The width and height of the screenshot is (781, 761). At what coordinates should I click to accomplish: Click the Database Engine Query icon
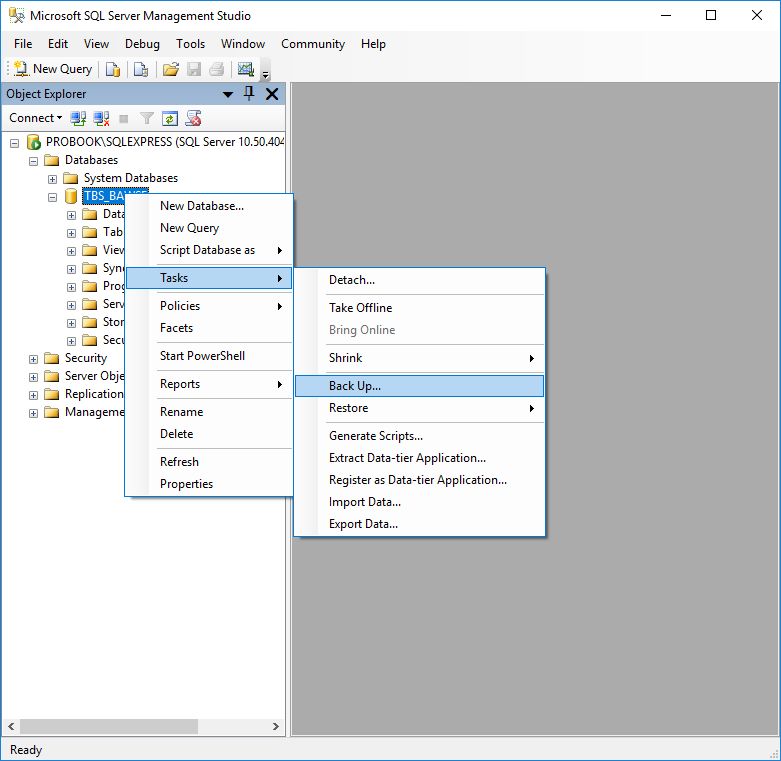(x=113, y=69)
